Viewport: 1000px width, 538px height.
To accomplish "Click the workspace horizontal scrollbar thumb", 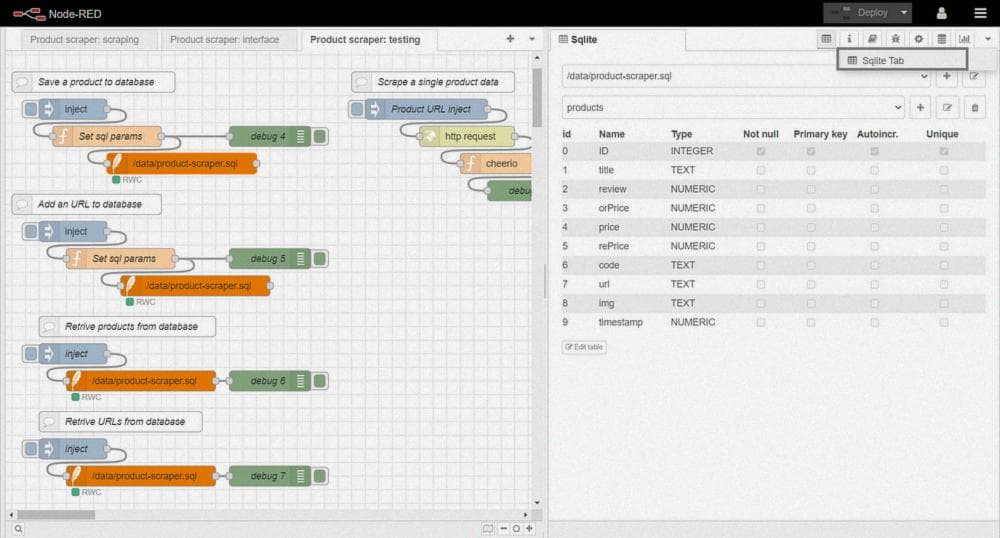I will pos(56,514).
